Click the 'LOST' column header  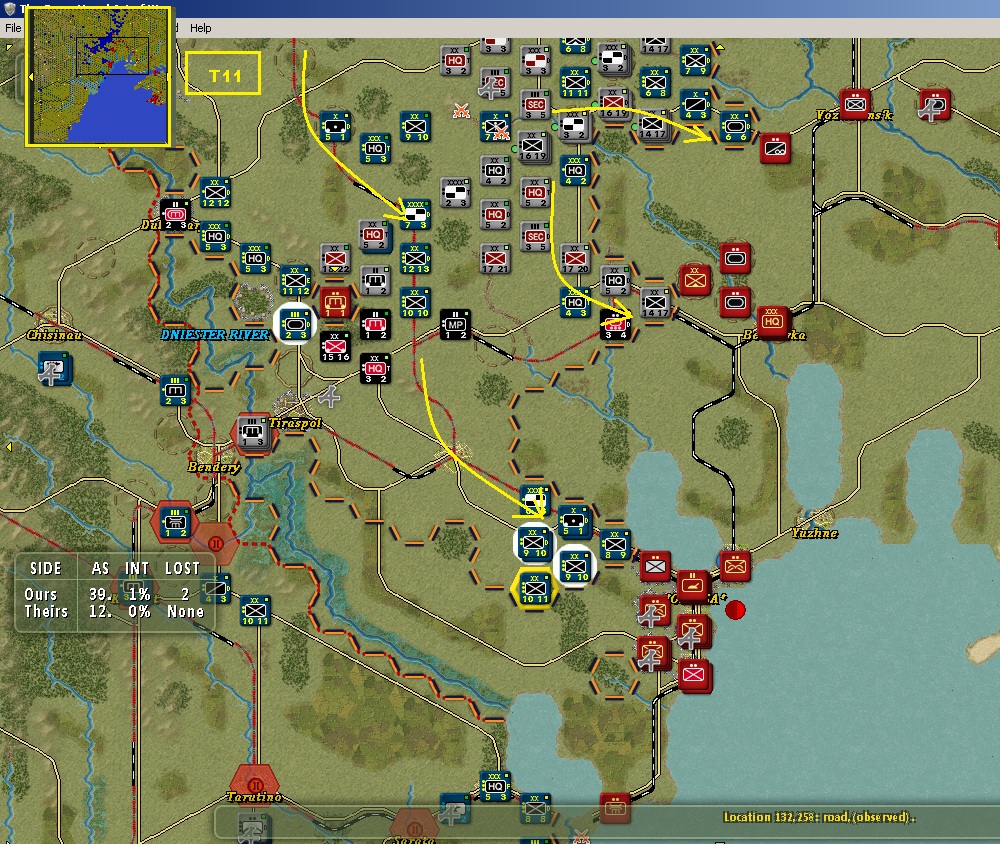coord(182,568)
